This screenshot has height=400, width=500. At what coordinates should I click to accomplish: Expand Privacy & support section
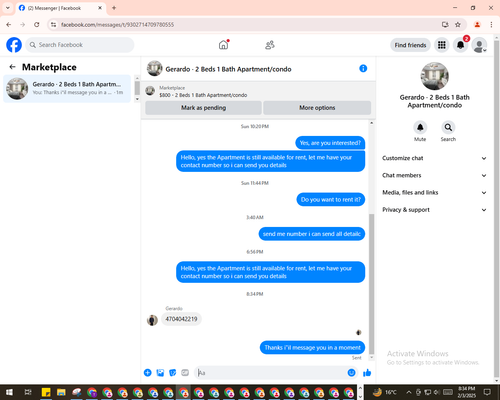[x=434, y=210]
